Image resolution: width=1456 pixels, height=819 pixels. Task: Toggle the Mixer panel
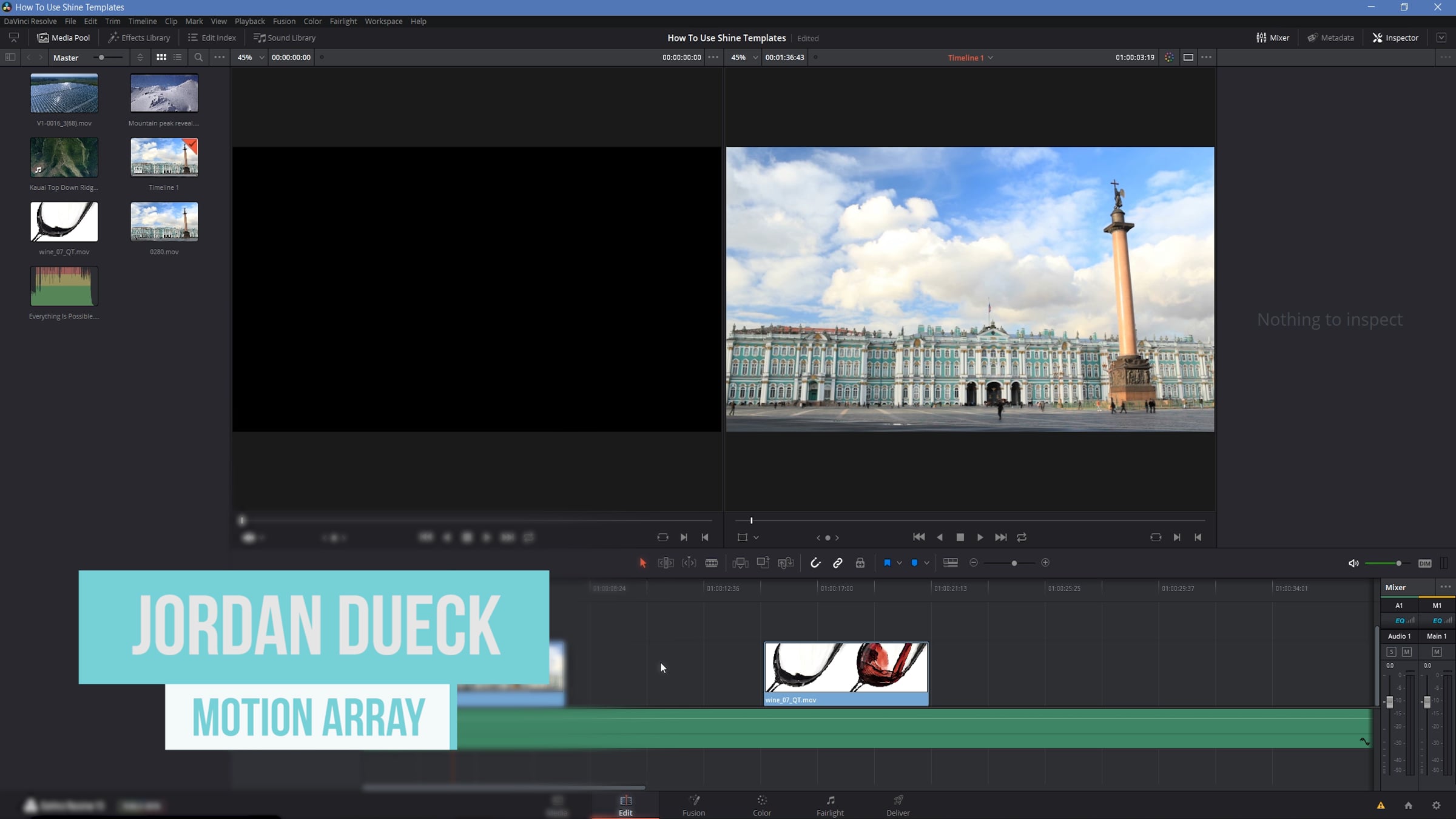click(1272, 38)
